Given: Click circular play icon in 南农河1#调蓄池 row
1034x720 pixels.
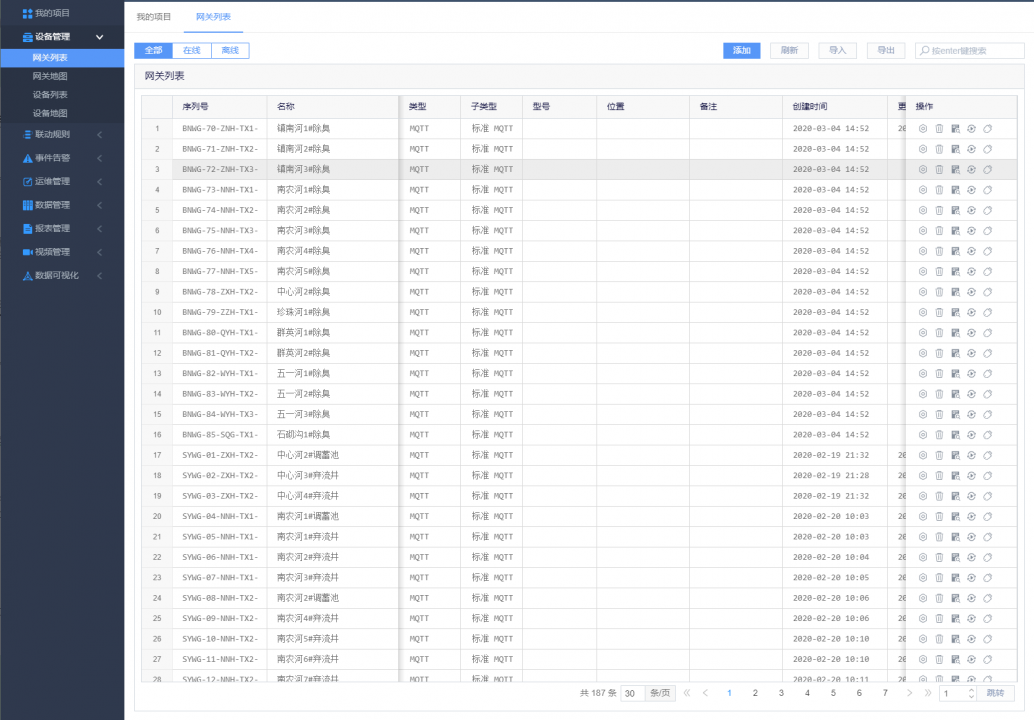Looking at the screenshot, I should (971, 517).
